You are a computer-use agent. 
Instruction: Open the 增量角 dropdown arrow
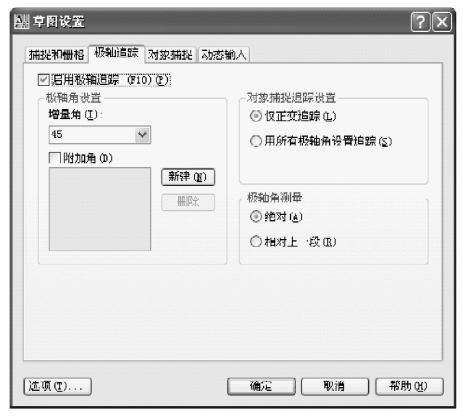point(143,135)
